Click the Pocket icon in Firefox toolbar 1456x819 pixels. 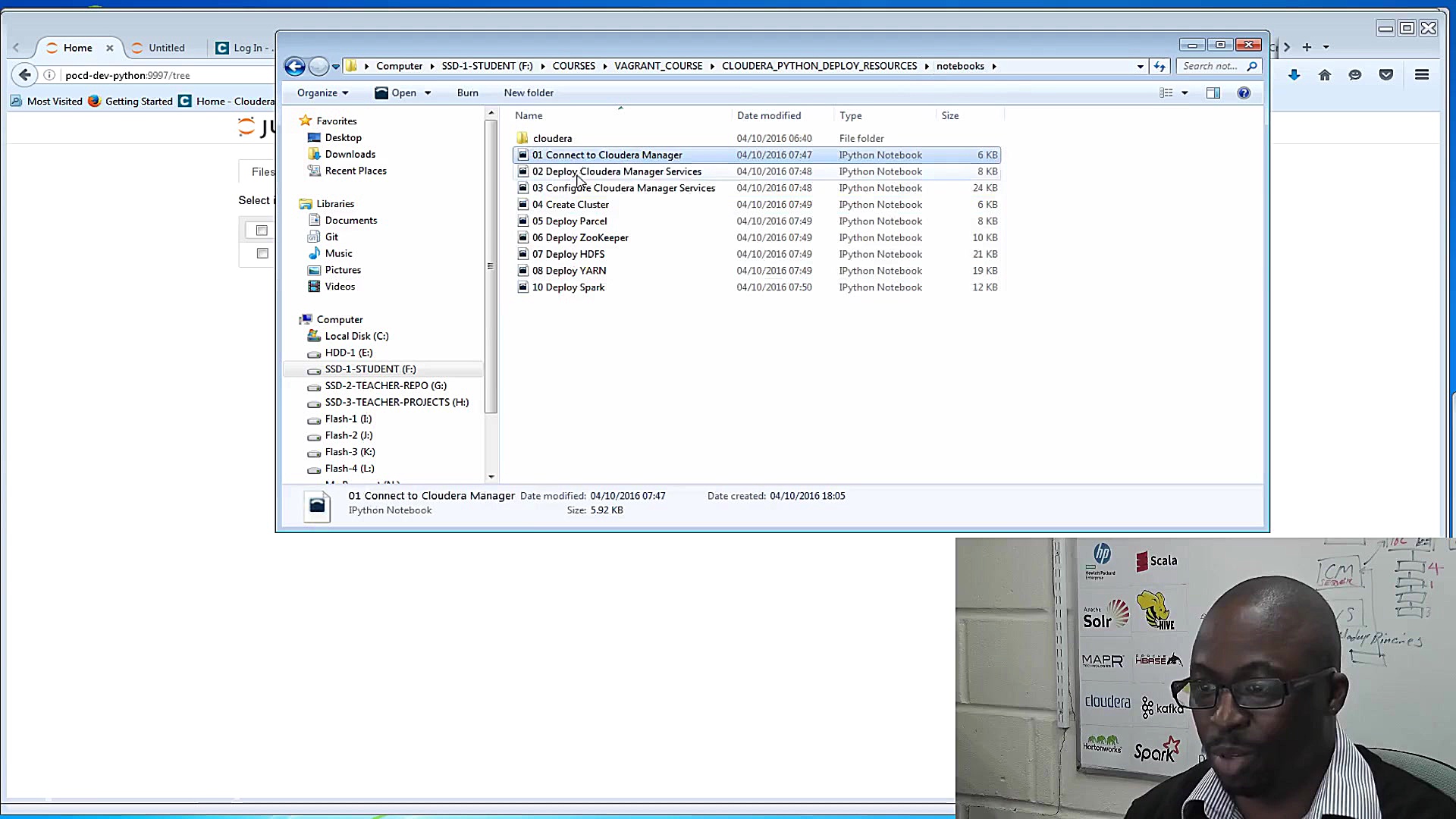click(x=1386, y=75)
